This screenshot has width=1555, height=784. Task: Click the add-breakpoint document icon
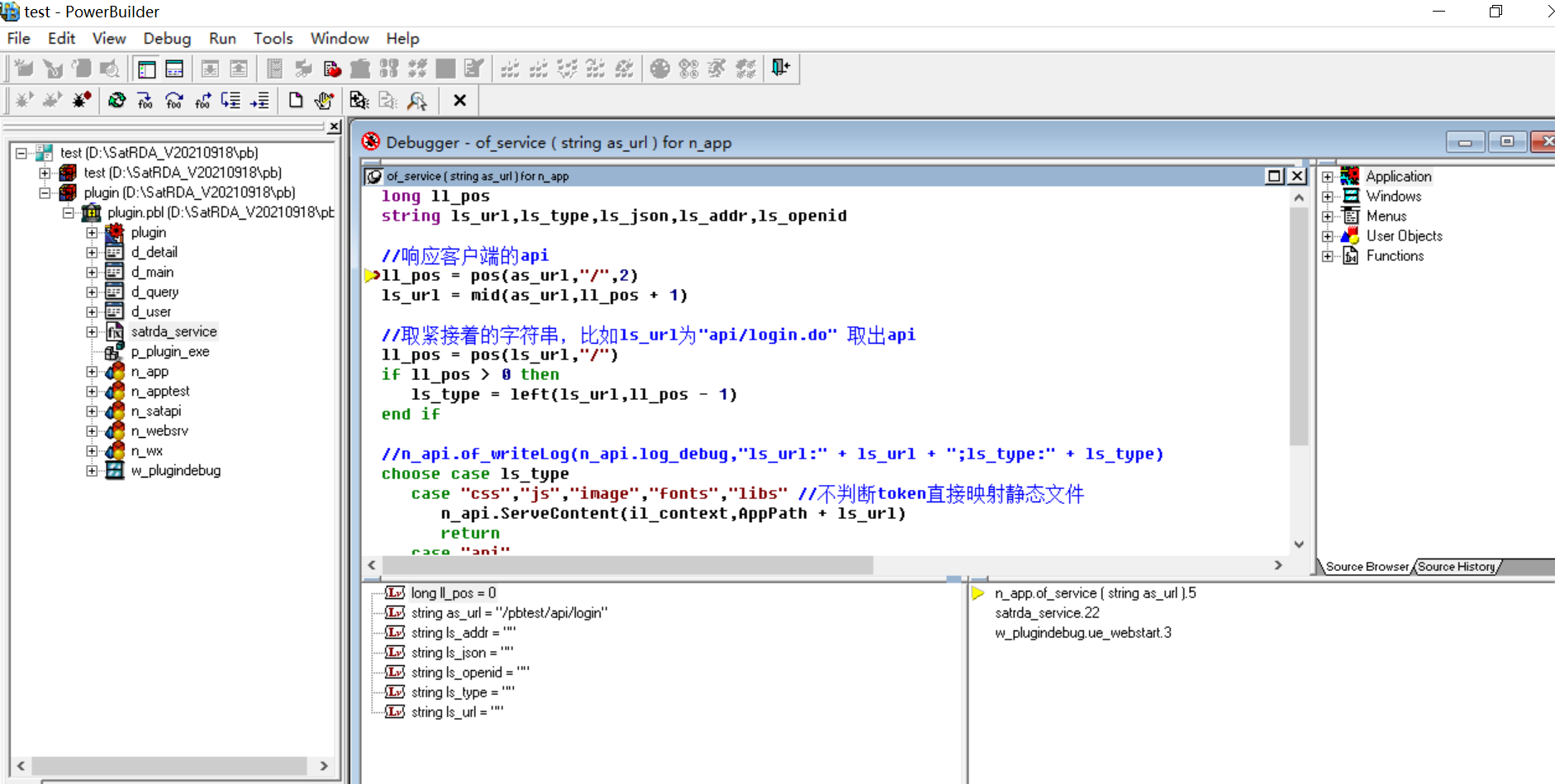click(x=296, y=100)
